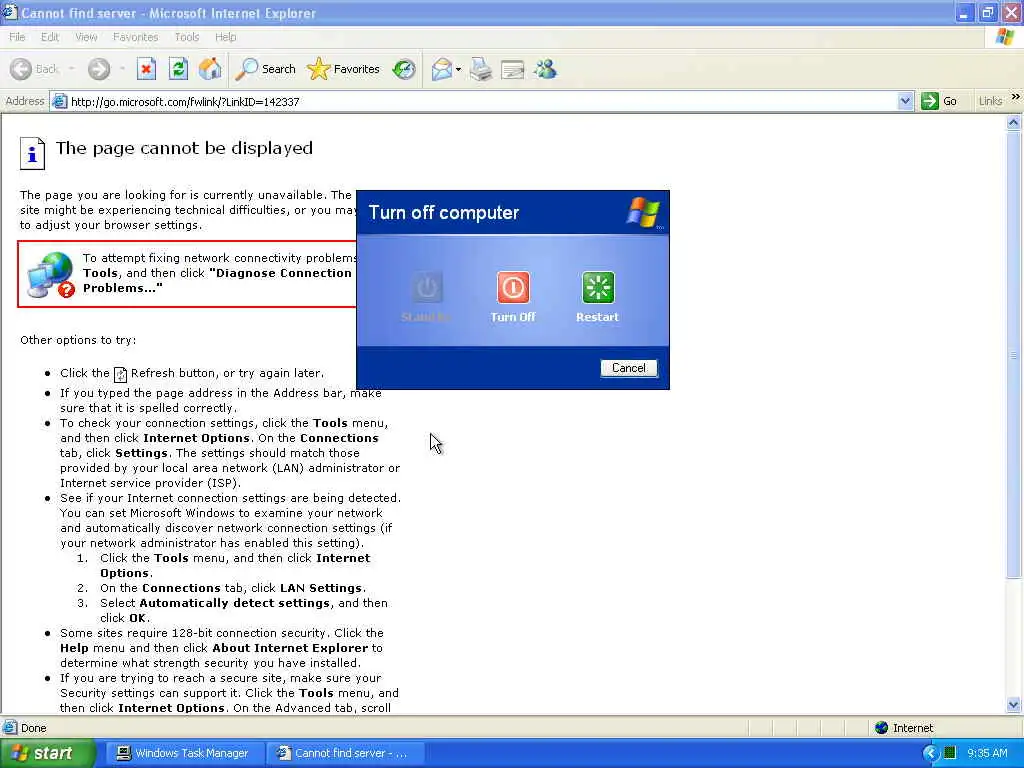
Task: Click the page icon in address bar
Action: (59, 101)
